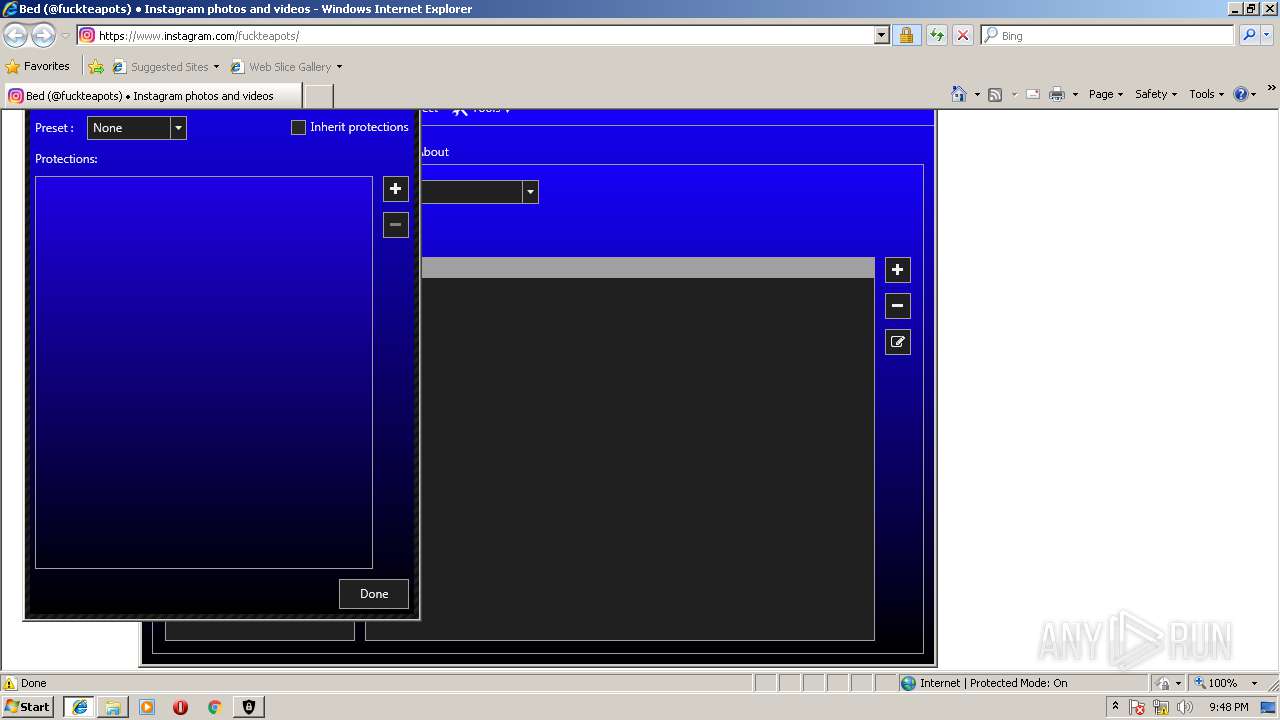
Task: Select the Bed (@fuckteapots) Instagram tab
Action: pos(153,96)
